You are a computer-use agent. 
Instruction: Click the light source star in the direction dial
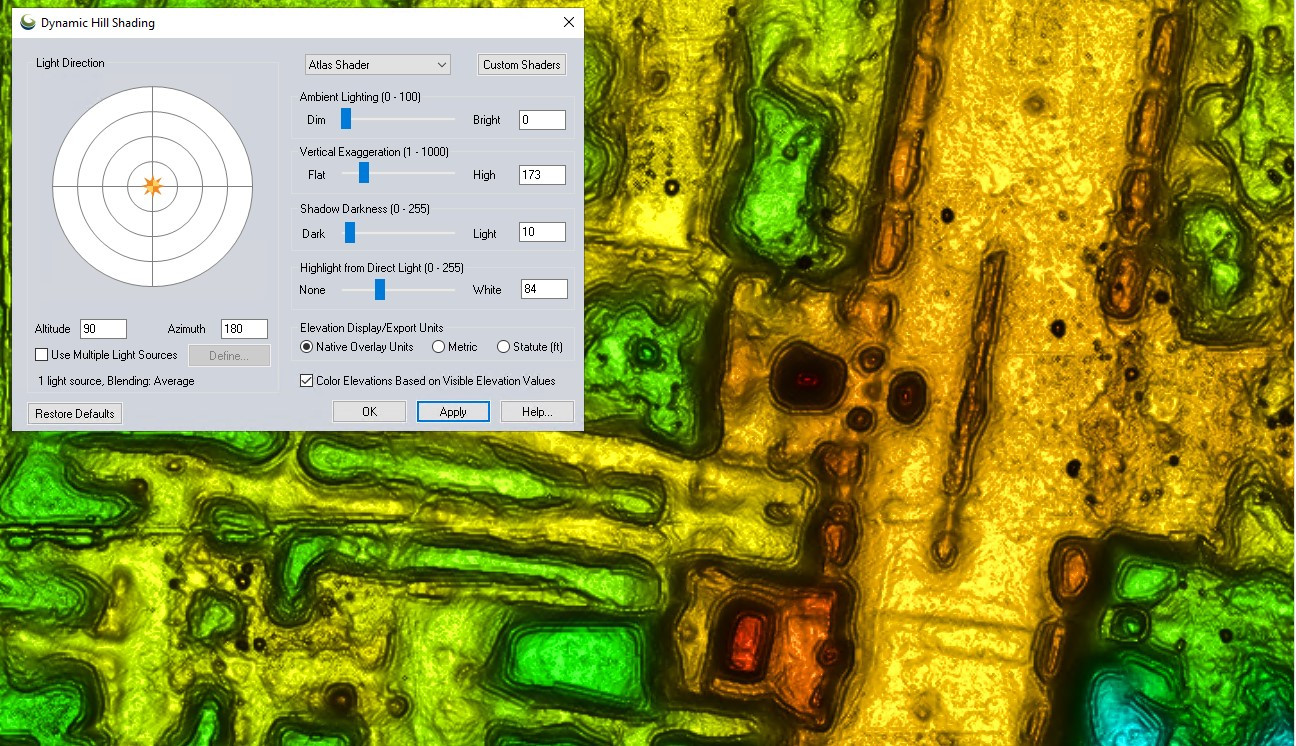(153, 185)
